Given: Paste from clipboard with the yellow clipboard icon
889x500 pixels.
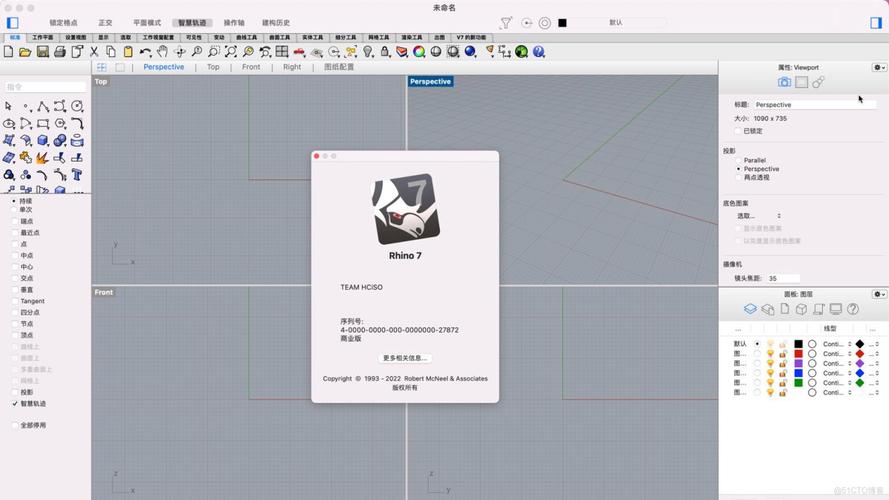Looking at the screenshot, I should click(128, 52).
